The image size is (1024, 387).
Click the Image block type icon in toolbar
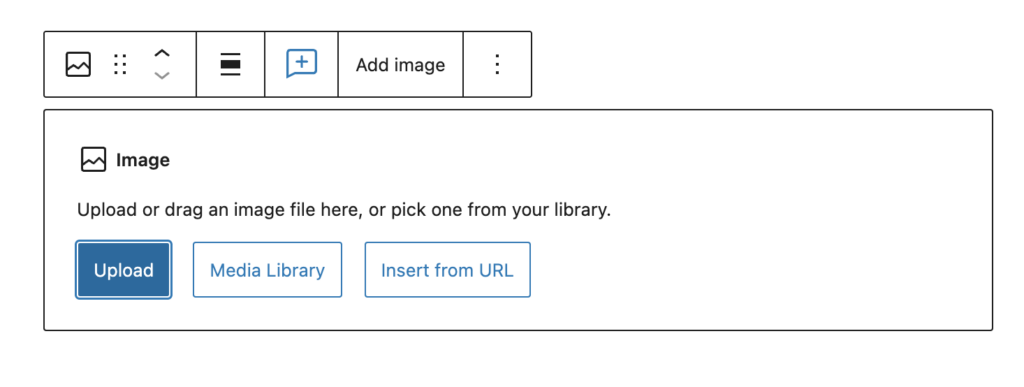coord(78,65)
